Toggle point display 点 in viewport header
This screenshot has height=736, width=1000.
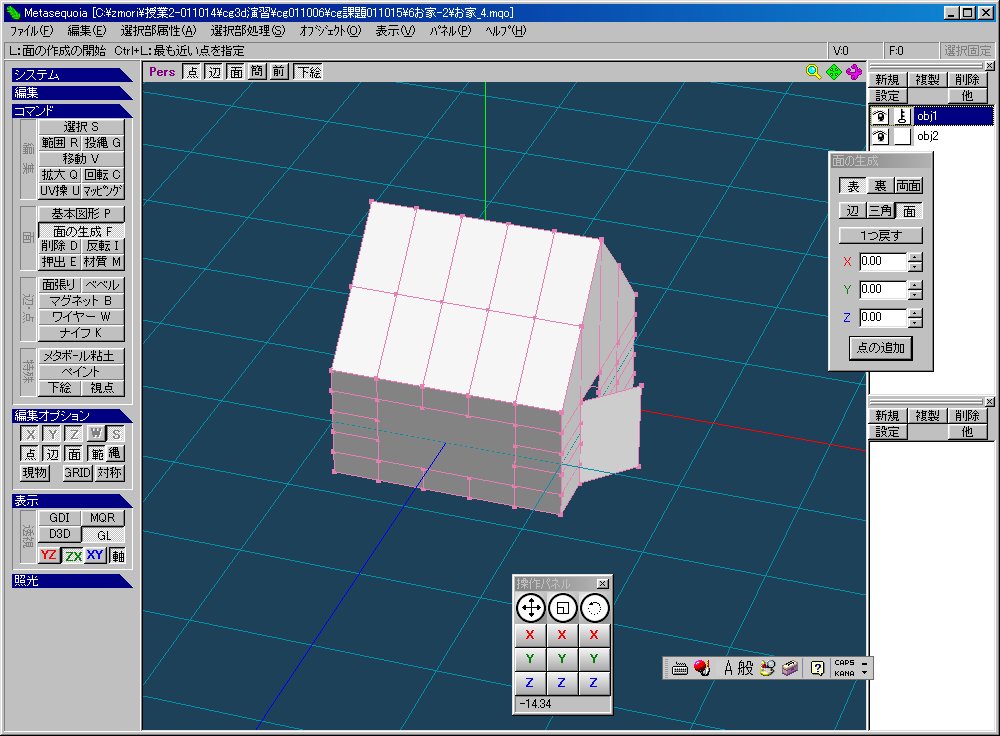[x=193, y=72]
